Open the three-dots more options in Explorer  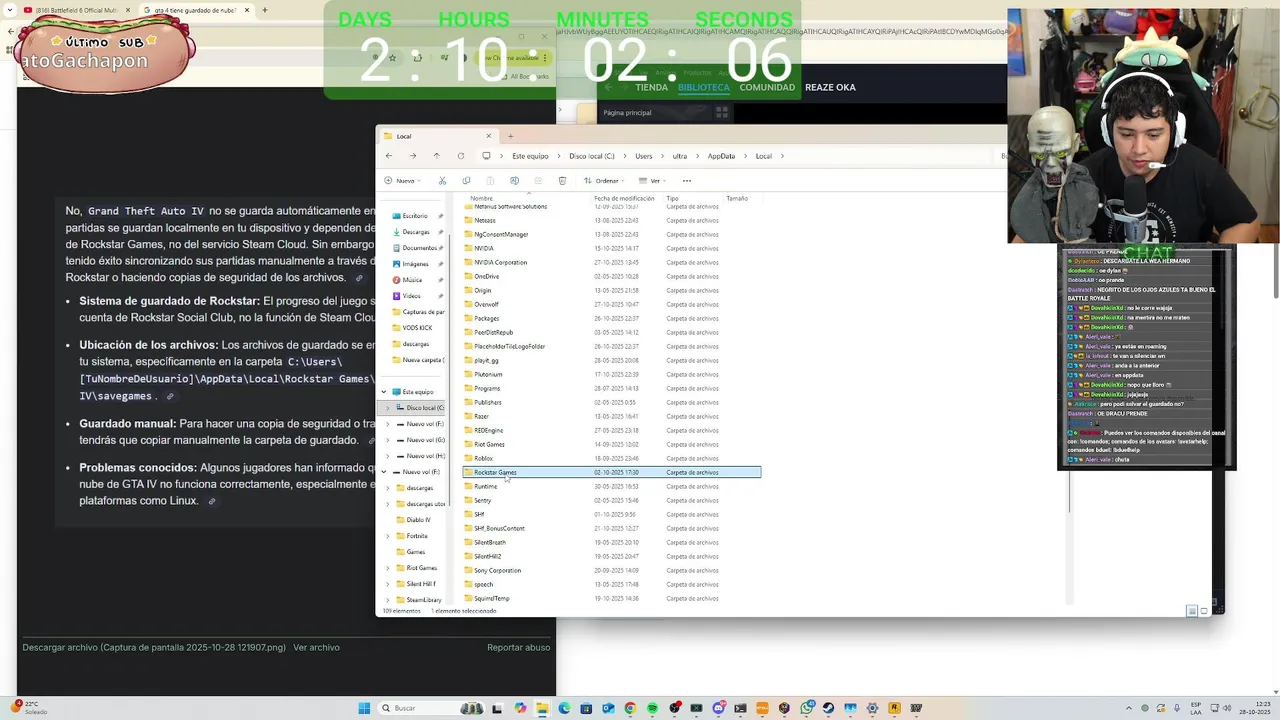[x=686, y=181]
